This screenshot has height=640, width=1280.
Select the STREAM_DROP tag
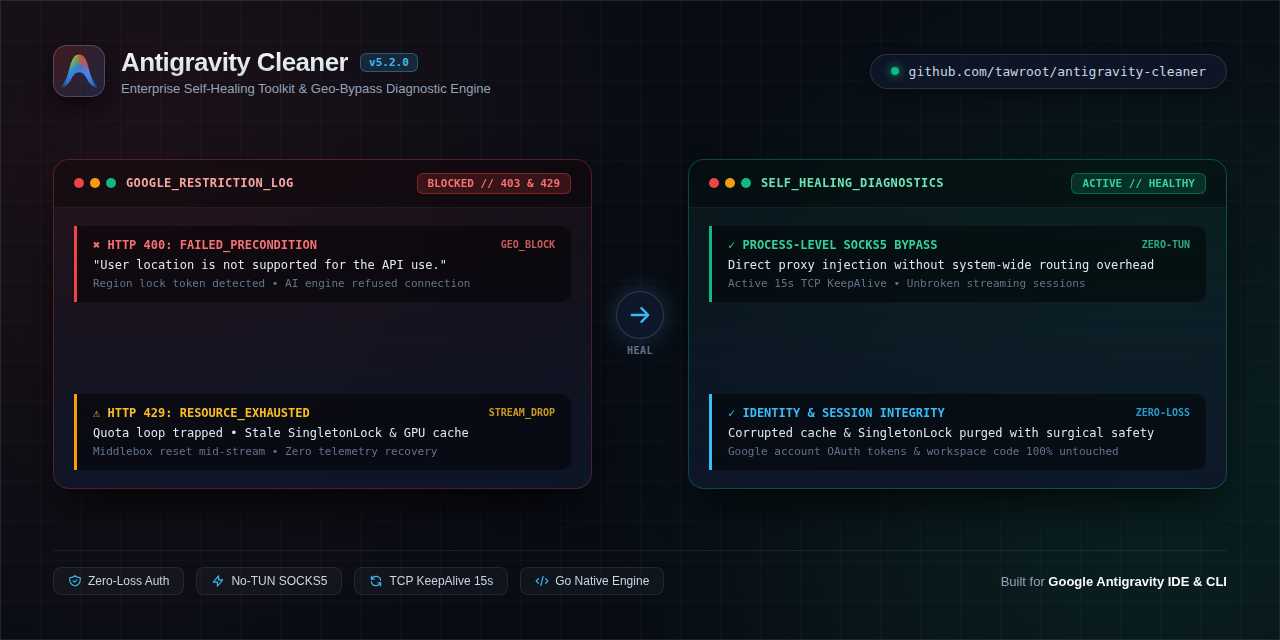(x=522, y=412)
